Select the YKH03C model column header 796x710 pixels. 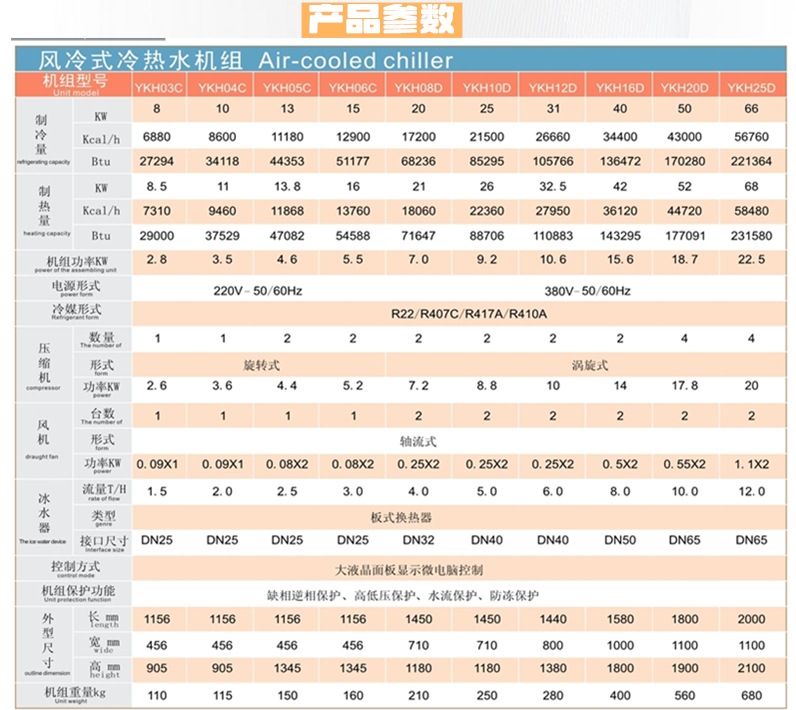point(157,88)
